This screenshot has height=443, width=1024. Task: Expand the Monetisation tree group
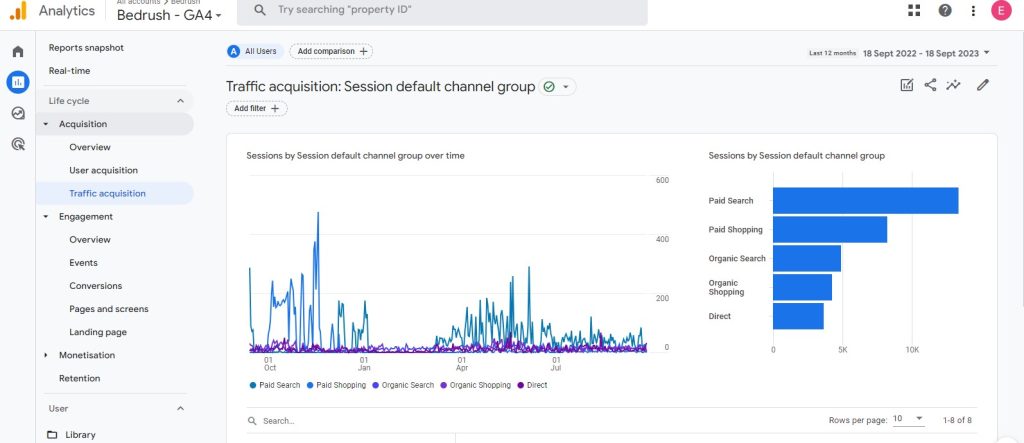[46, 355]
